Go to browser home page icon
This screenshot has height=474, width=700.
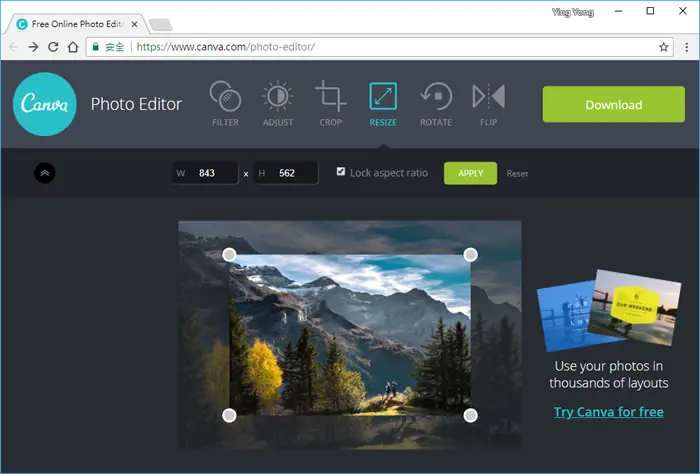click(x=73, y=47)
